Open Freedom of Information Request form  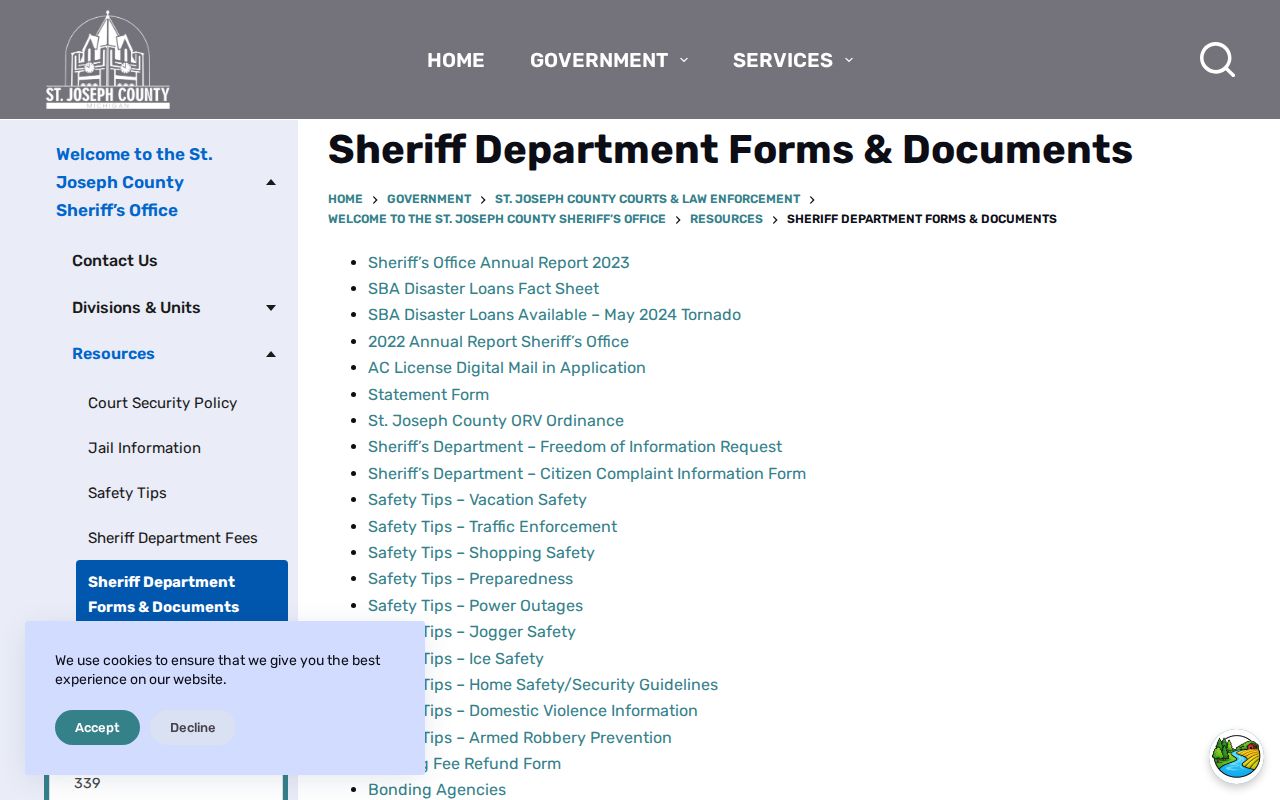[x=575, y=446]
